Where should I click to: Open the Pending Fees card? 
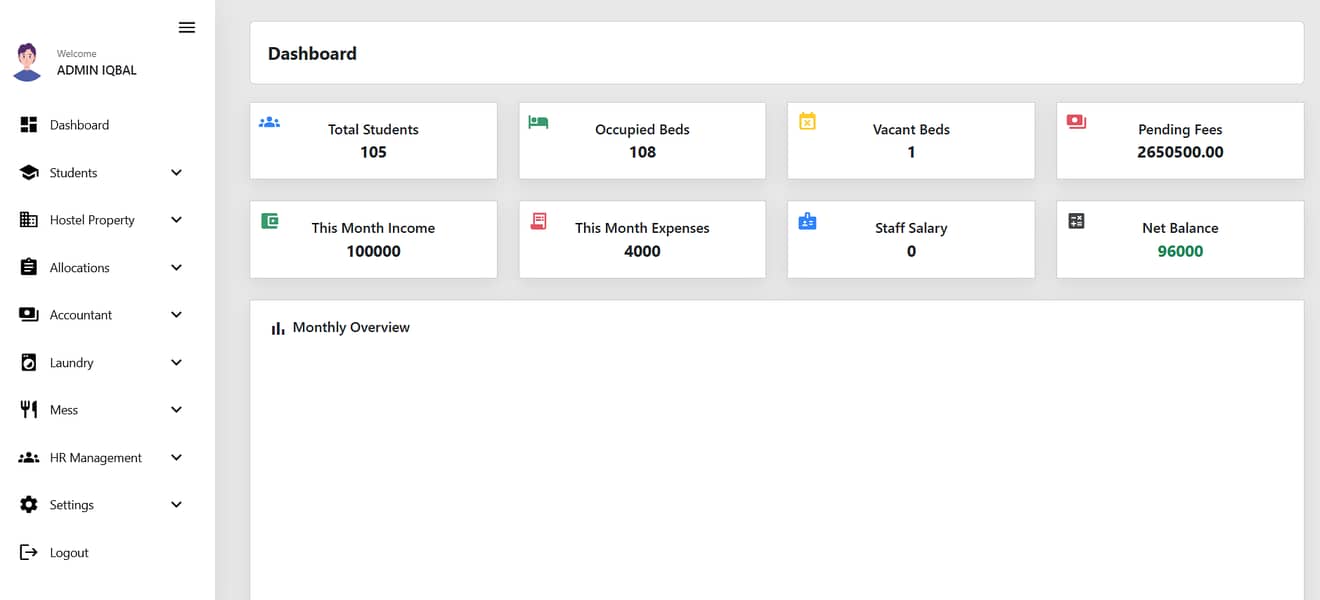1180,141
